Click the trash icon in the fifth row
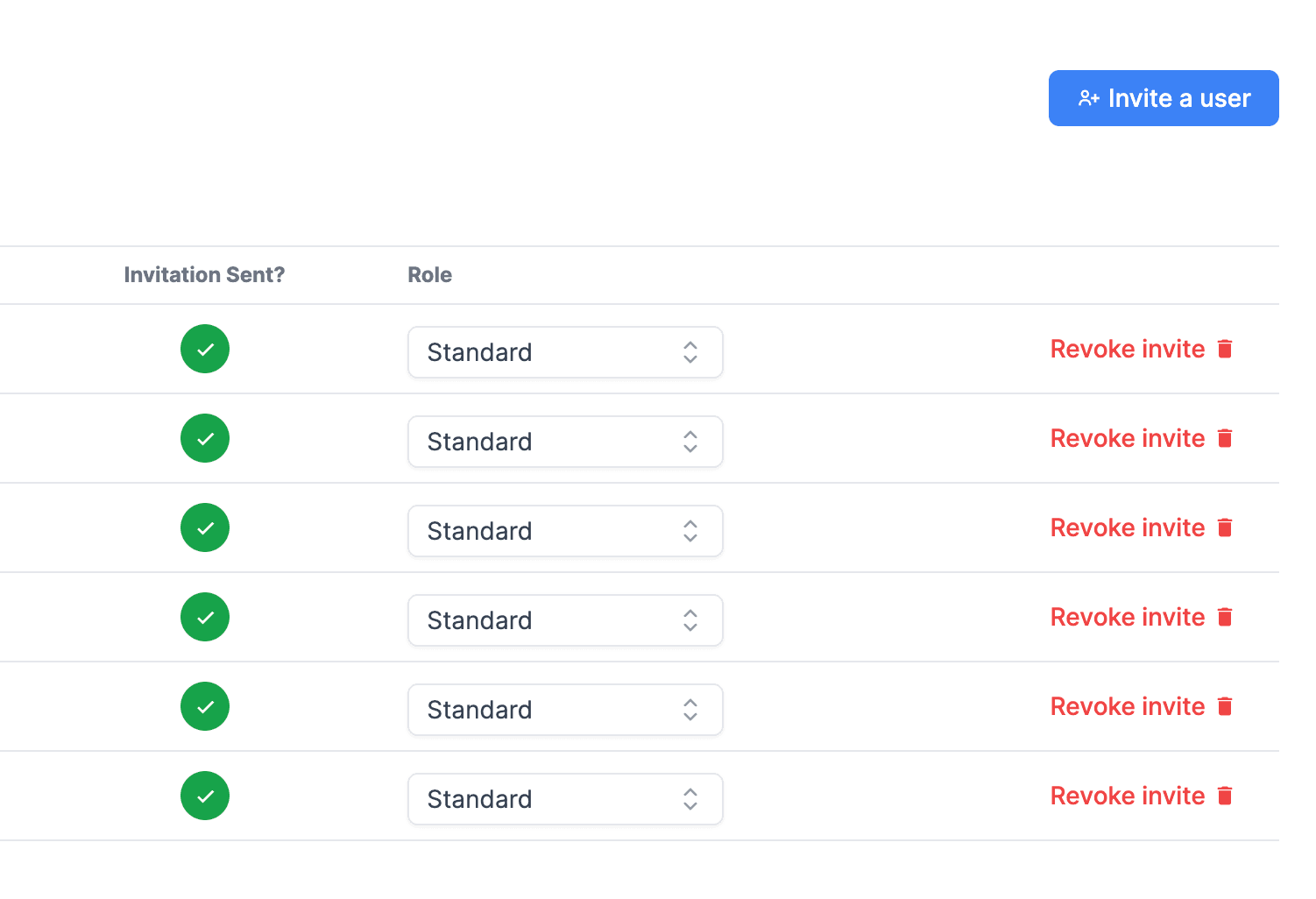The image size is (1316, 899). [x=1225, y=706]
